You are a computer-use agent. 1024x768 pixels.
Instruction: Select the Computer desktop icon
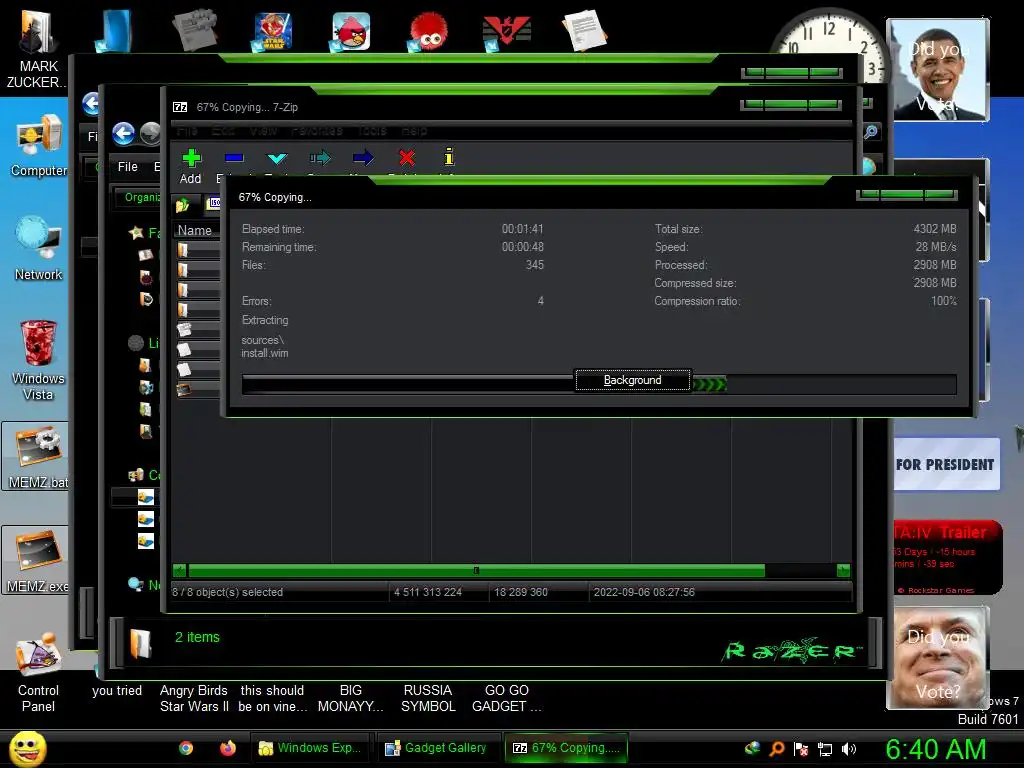pyautogui.click(x=39, y=146)
